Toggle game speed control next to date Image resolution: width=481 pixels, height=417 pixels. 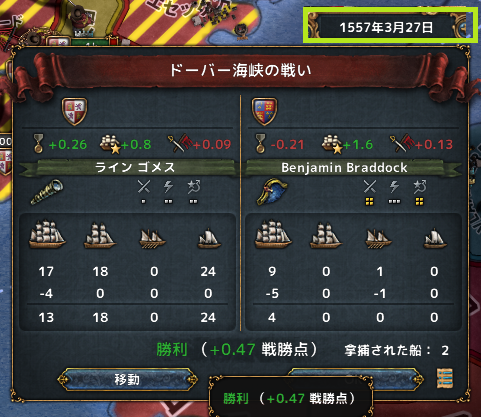[x=462, y=29]
